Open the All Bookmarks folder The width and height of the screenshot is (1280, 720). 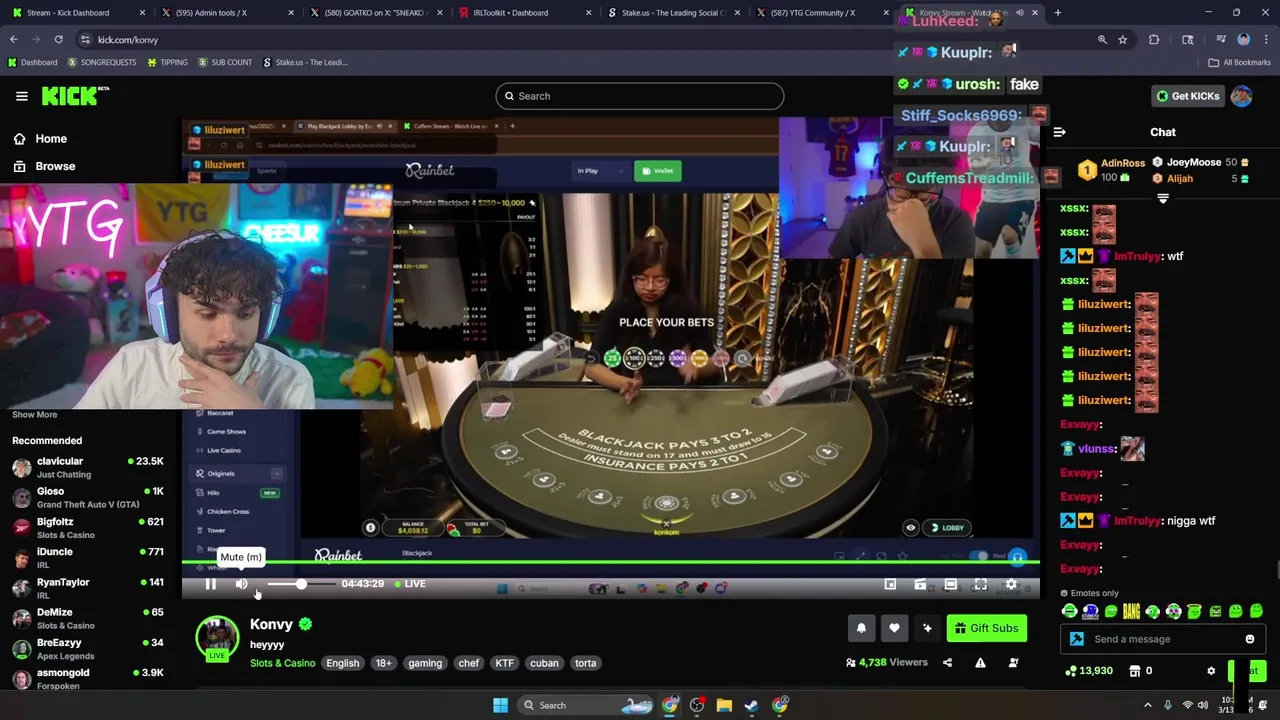point(1240,62)
